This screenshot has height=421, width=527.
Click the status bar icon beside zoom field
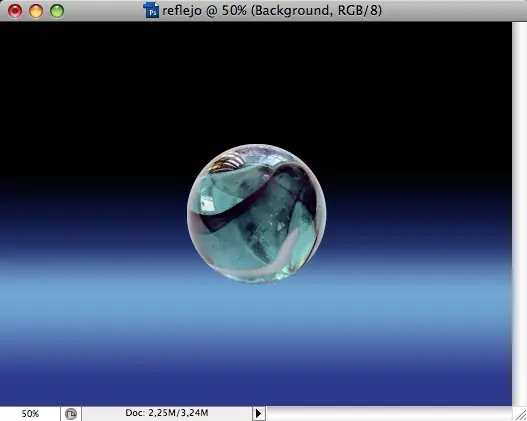tap(71, 414)
